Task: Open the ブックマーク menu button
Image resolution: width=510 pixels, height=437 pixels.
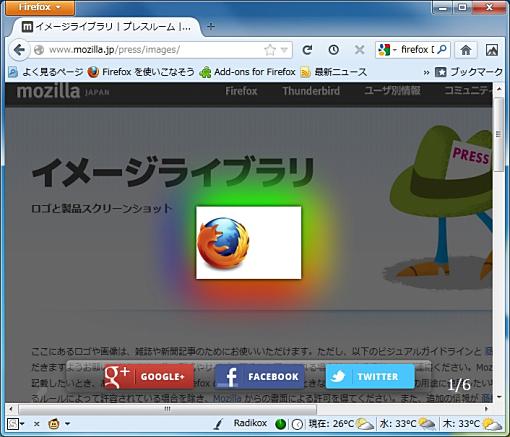Action: (469, 72)
